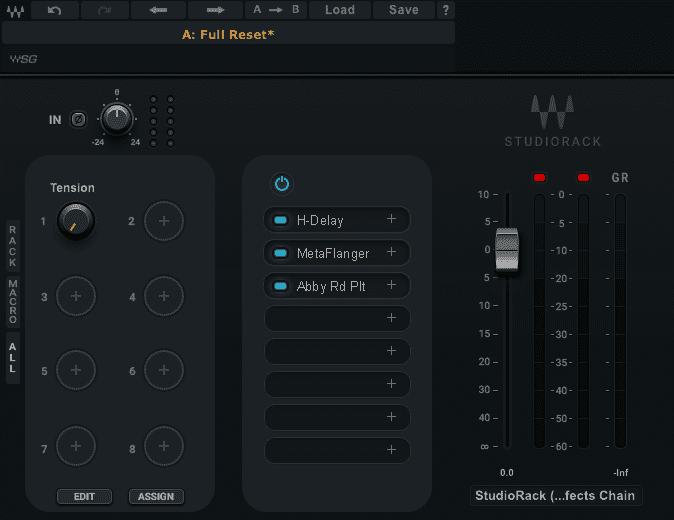Viewport: 674px width, 520px height.
Task: Undo the last change
Action: (x=55, y=10)
